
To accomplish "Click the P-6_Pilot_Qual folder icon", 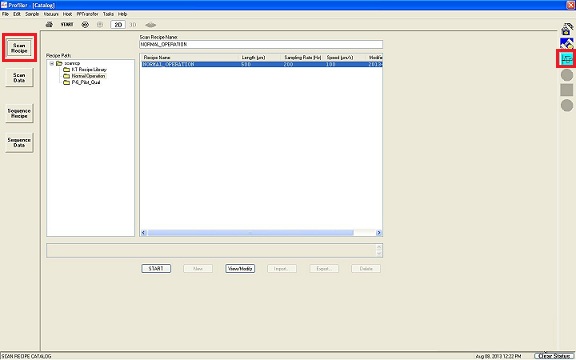I will (x=66, y=83).
